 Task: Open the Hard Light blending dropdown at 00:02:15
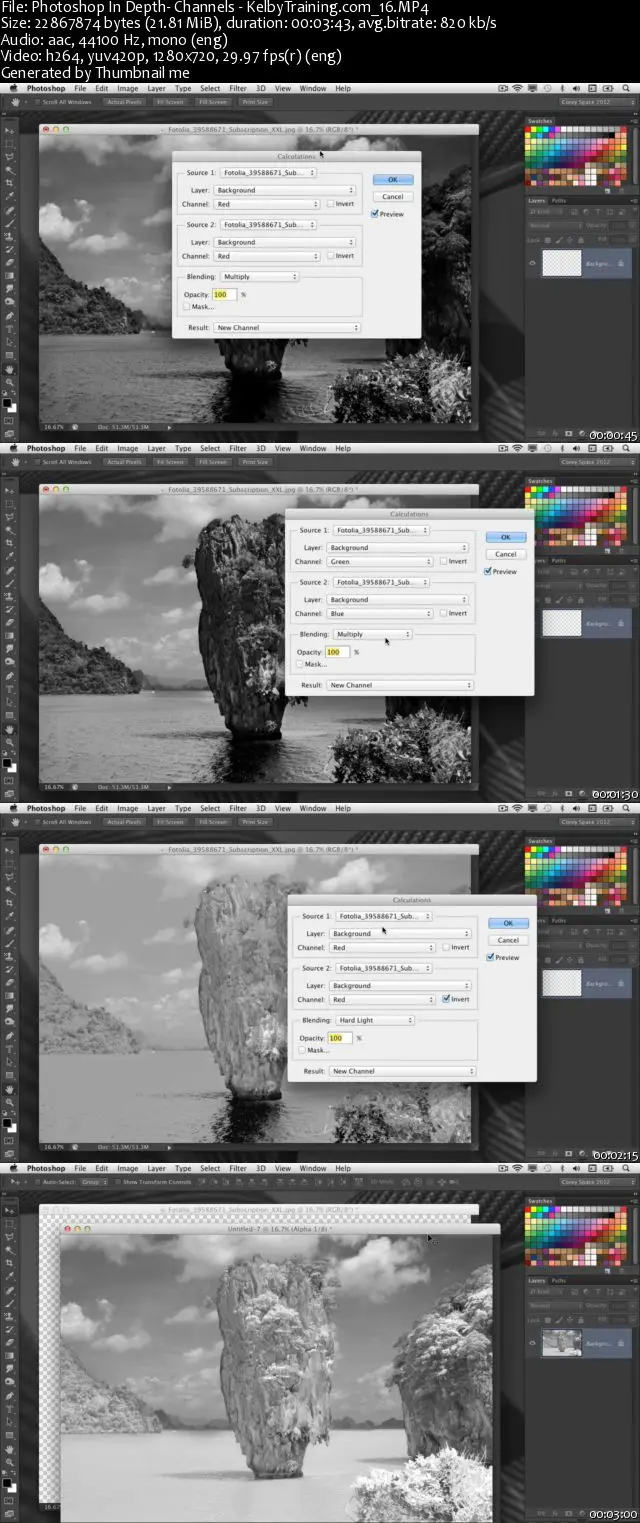(375, 1020)
